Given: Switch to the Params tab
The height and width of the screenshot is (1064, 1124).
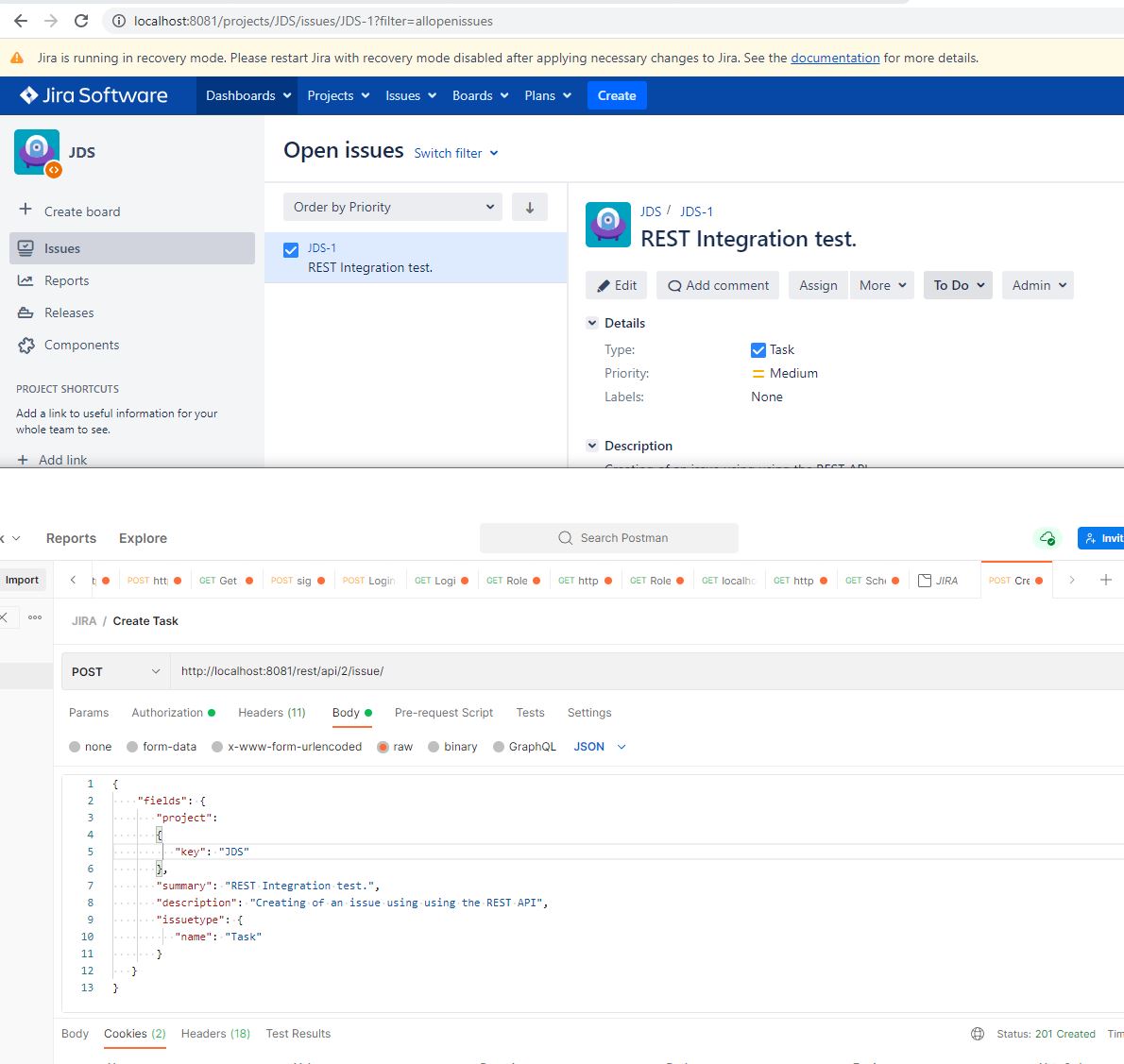Looking at the screenshot, I should click(89, 712).
